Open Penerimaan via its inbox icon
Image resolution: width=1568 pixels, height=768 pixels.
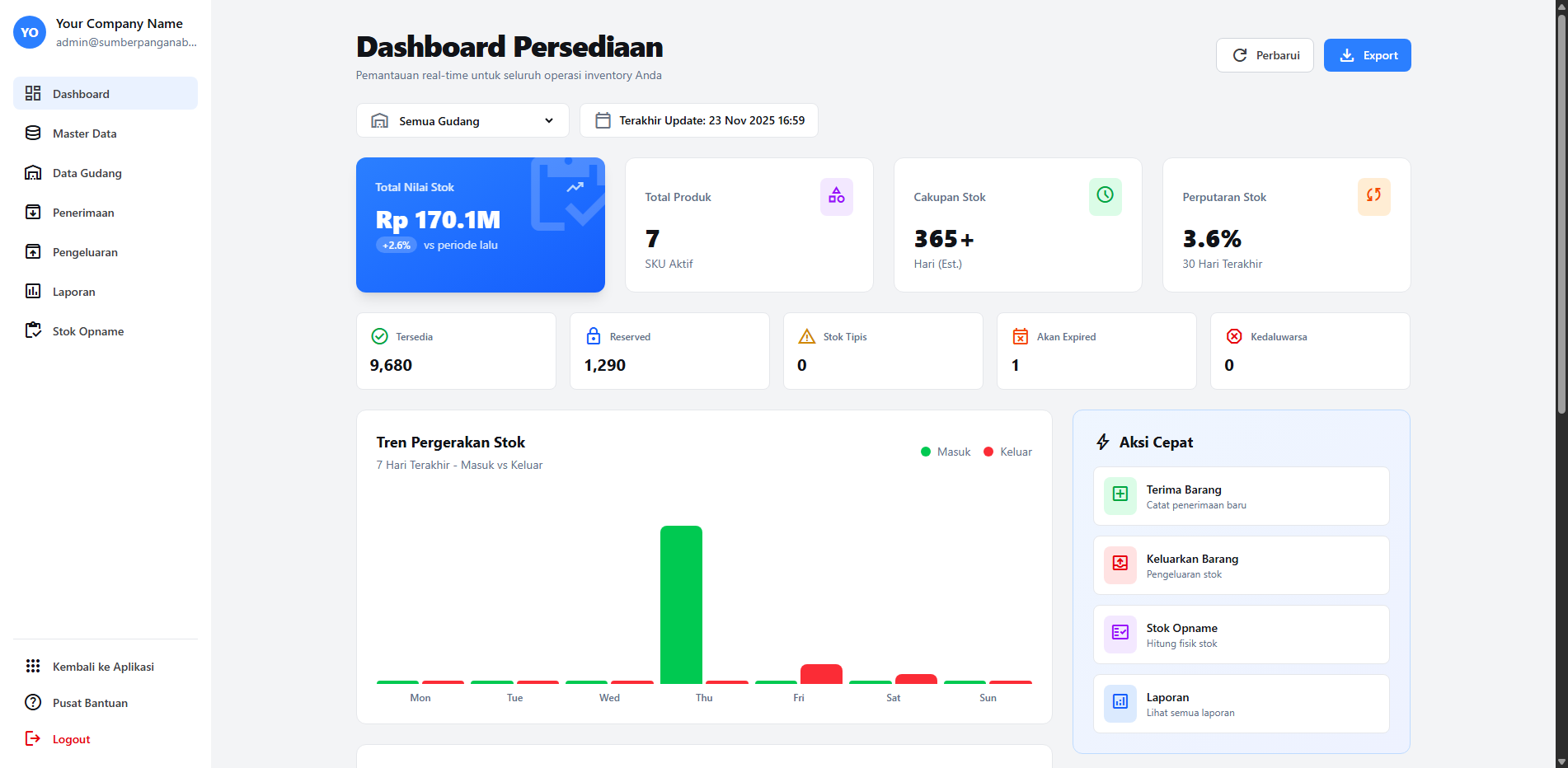click(x=33, y=212)
